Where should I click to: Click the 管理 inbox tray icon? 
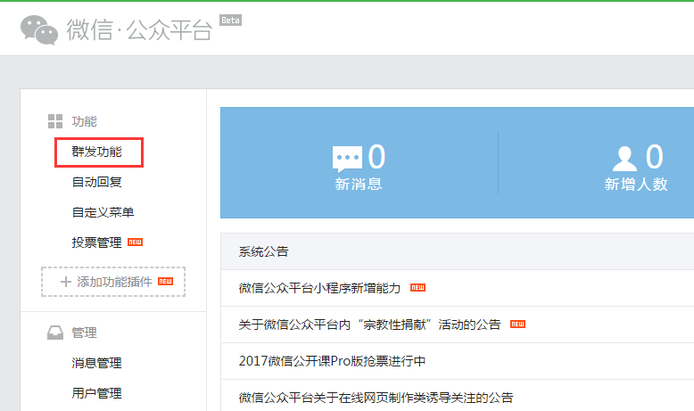(55, 333)
